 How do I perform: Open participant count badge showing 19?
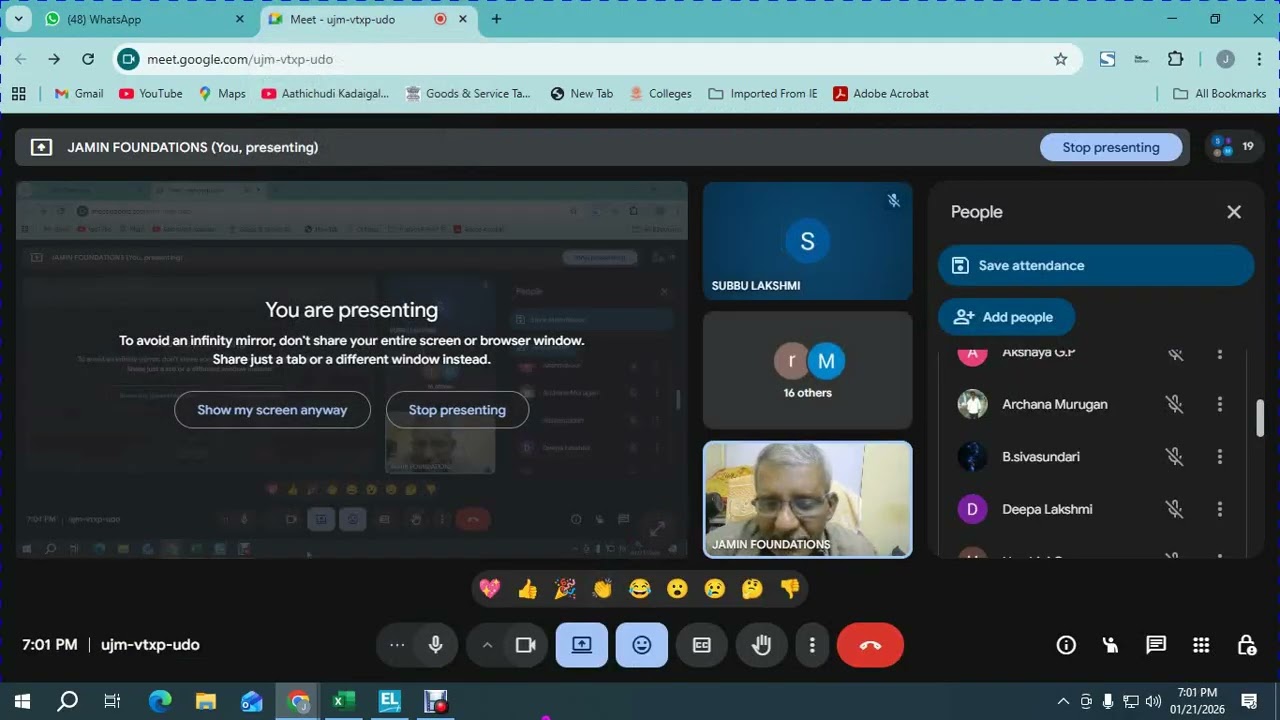1235,147
